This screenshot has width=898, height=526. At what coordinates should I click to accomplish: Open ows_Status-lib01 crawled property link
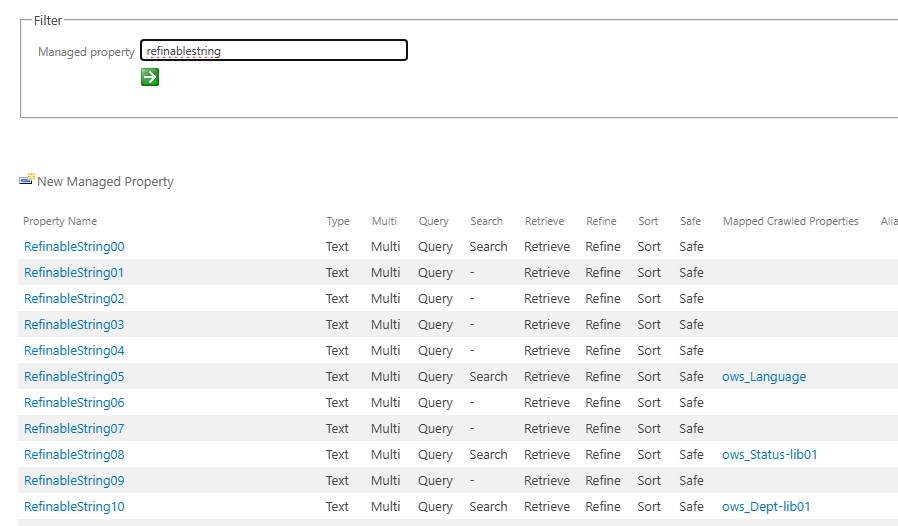pos(770,454)
